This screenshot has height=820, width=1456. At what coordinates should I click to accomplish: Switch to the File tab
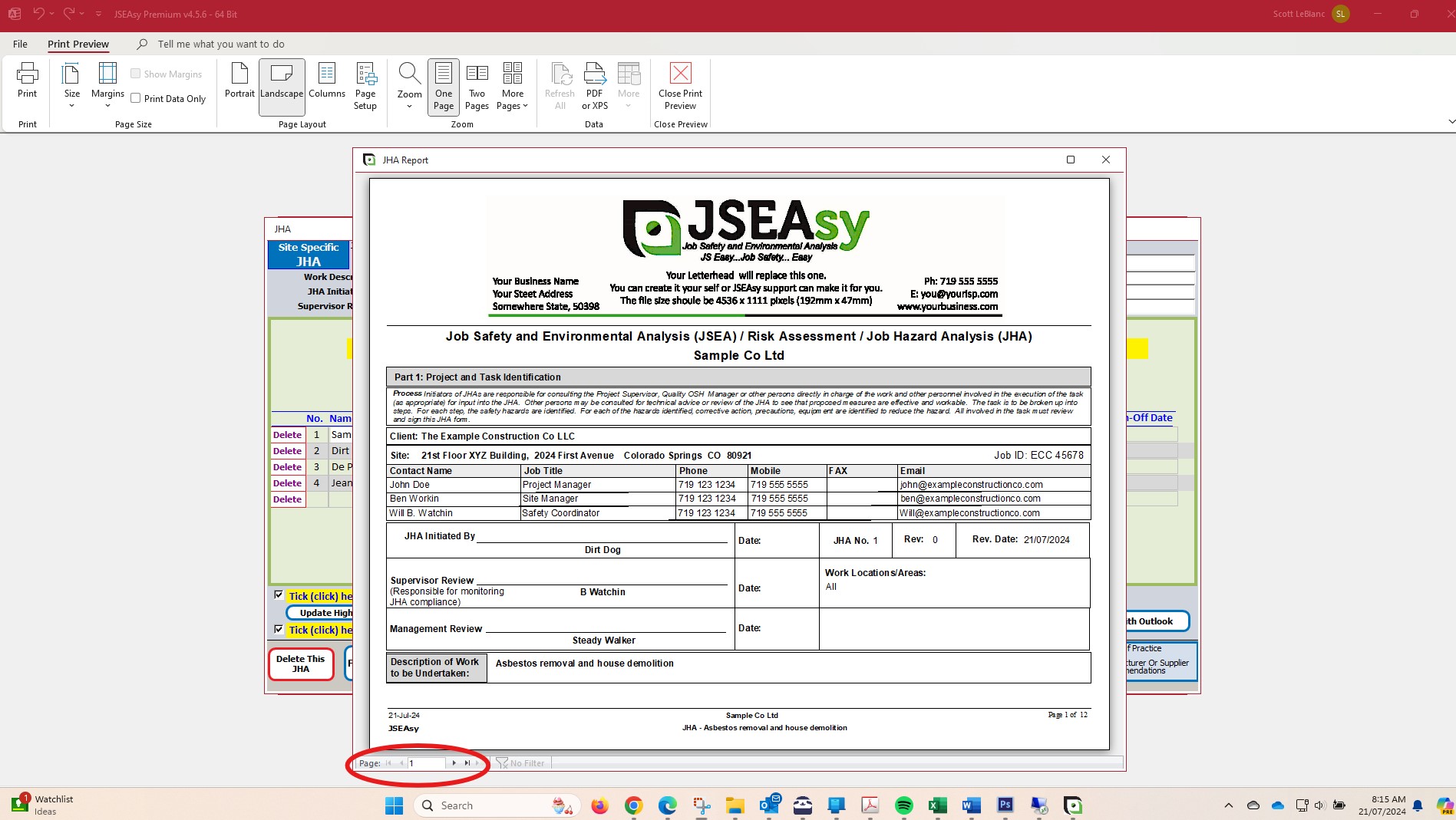point(20,44)
